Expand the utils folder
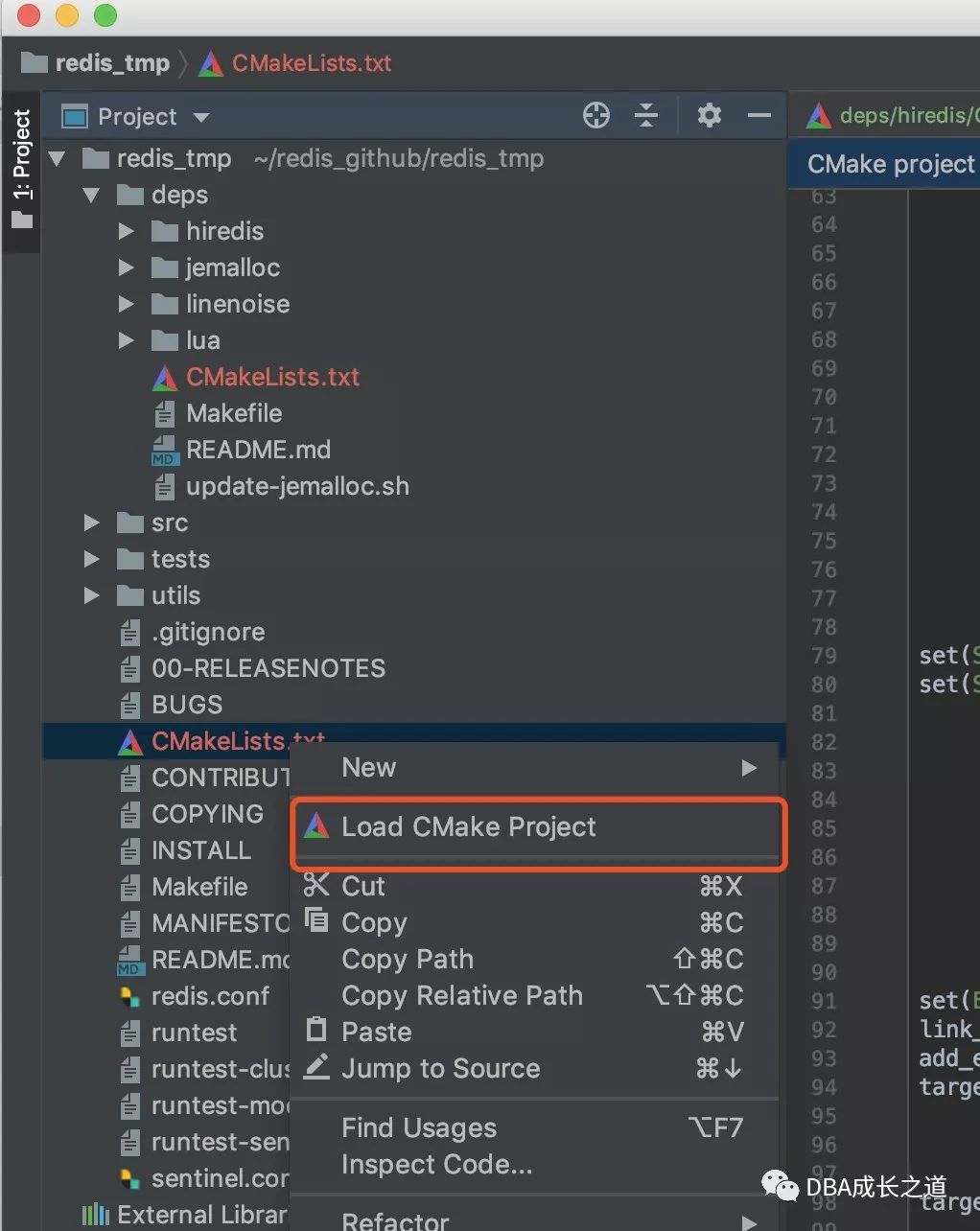The height and width of the screenshot is (1231, 980). [92, 595]
